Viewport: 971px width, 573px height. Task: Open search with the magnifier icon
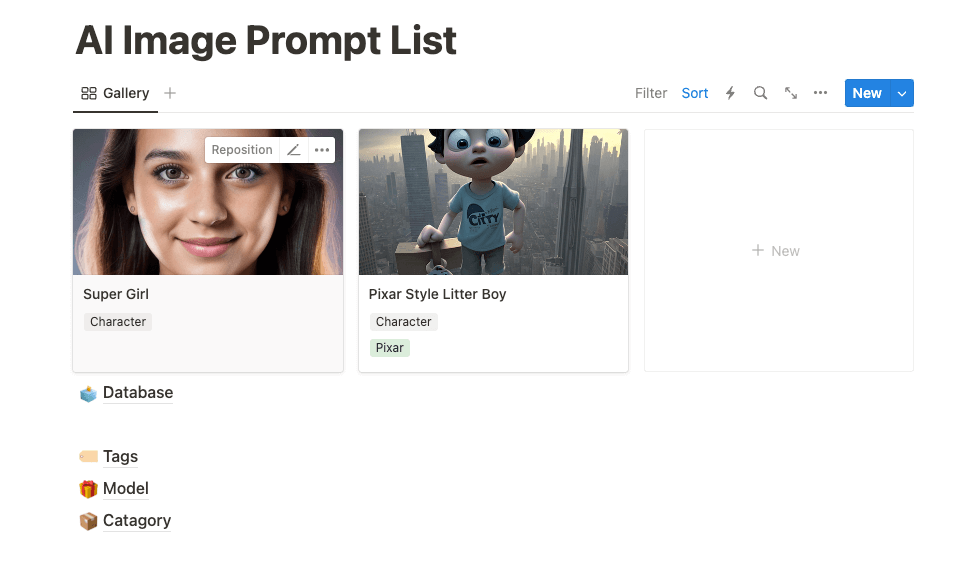tap(760, 93)
